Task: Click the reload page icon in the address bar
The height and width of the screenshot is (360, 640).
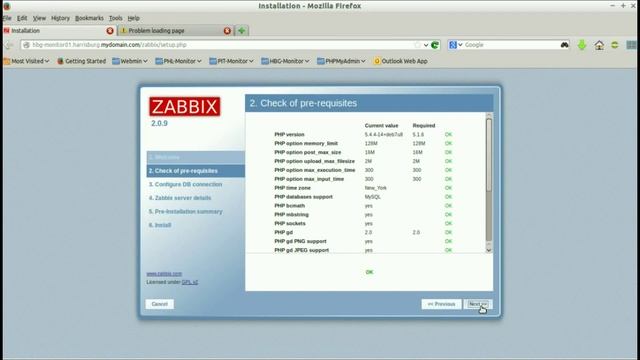Action: coord(435,45)
